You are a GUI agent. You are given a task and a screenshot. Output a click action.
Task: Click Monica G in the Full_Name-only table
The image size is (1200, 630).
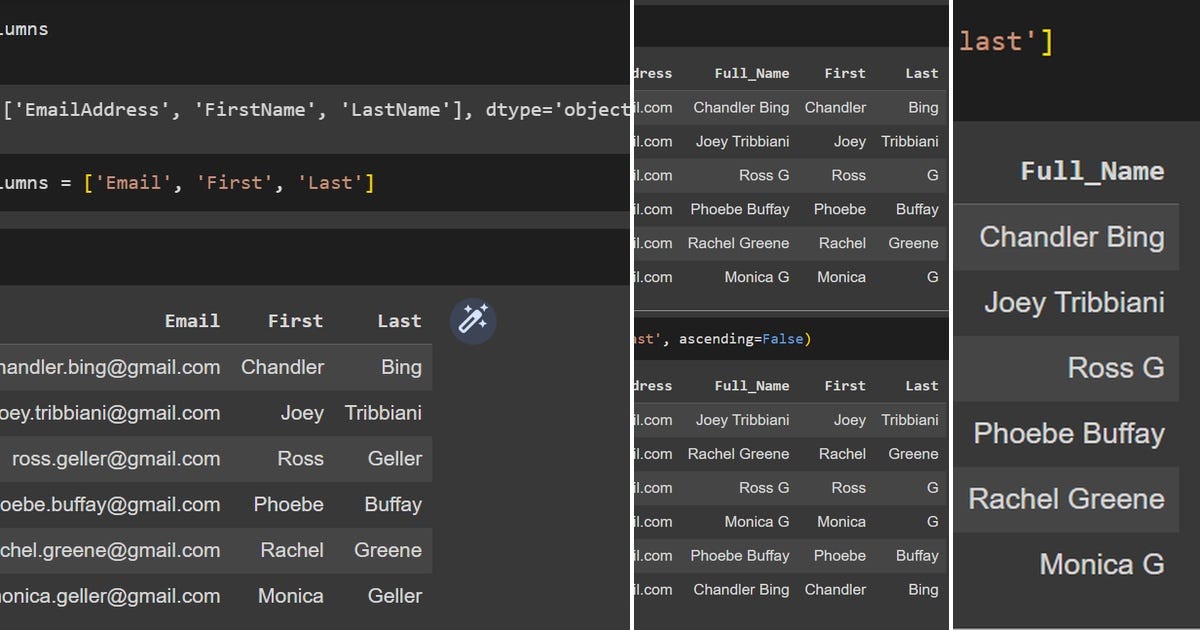(1102, 564)
